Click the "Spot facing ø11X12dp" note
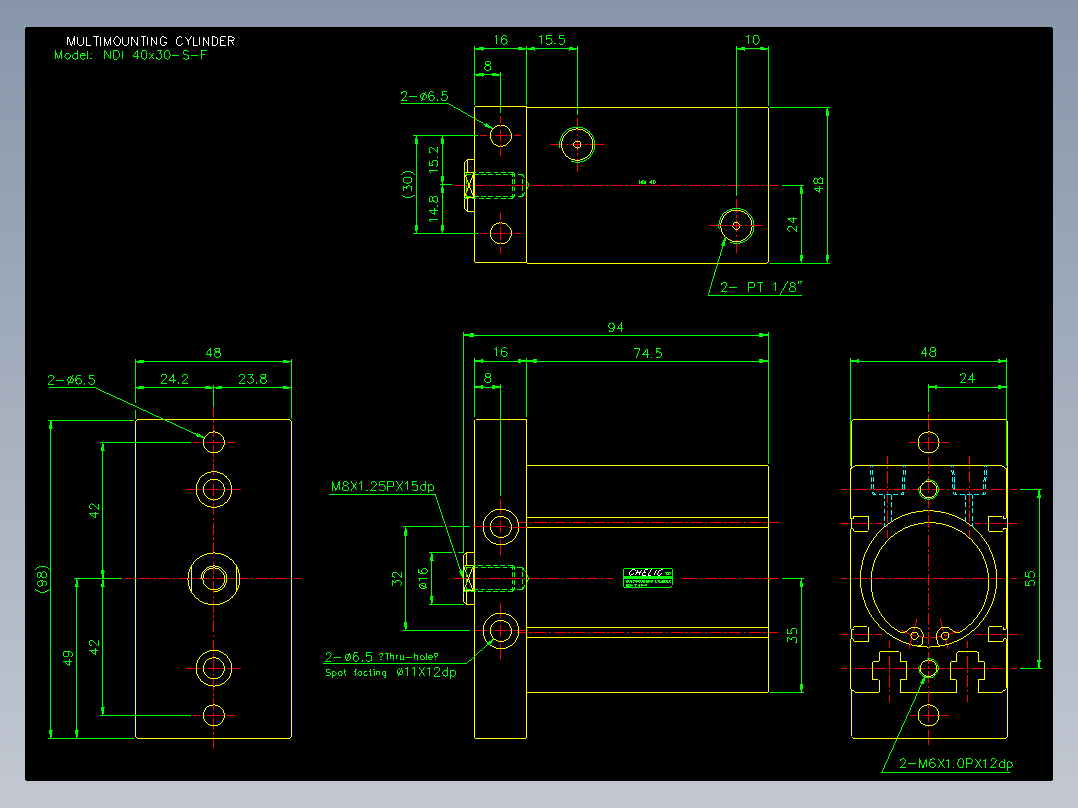 390,673
